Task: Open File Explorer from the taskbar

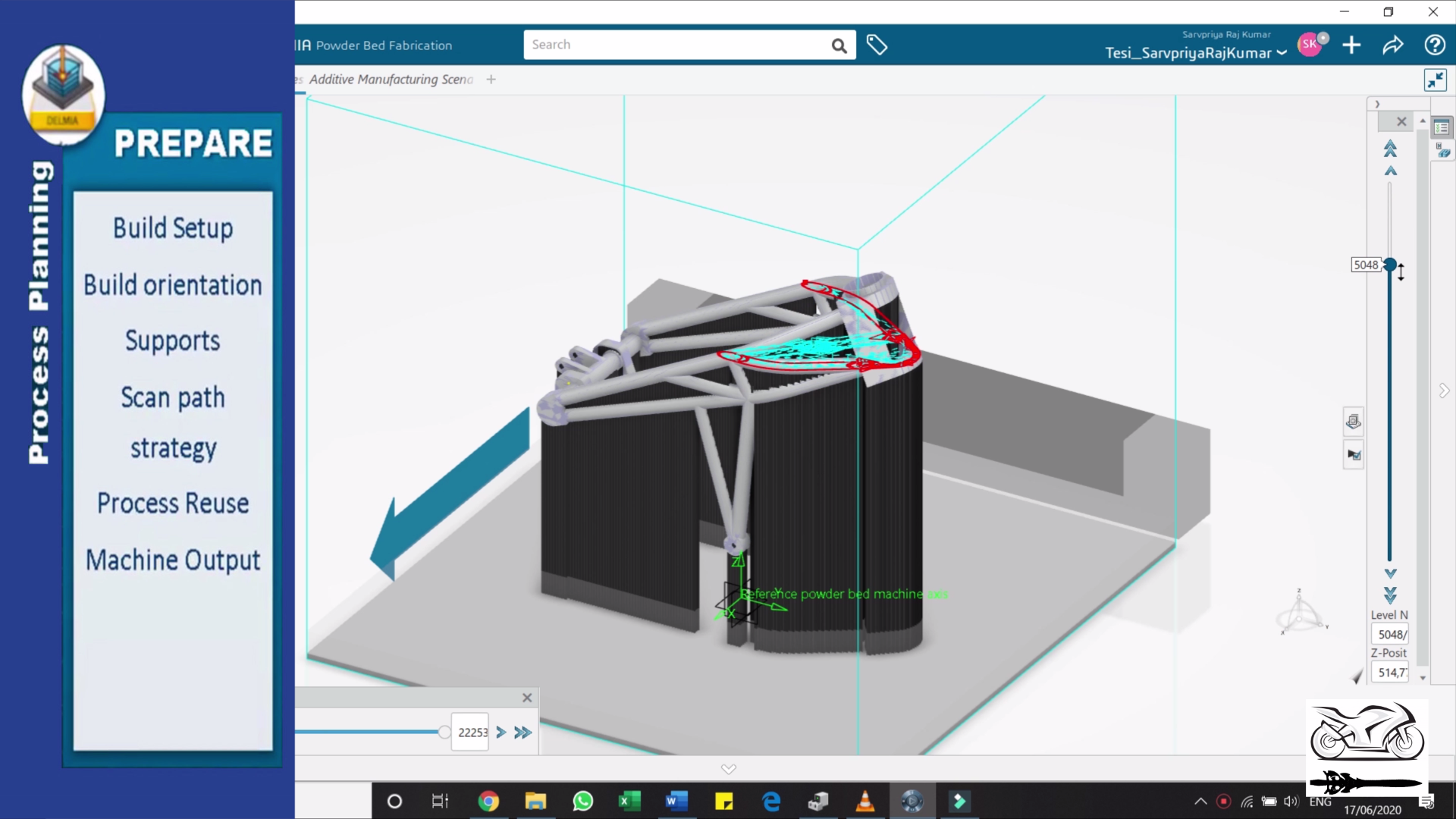Action: (x=535, y=802)
